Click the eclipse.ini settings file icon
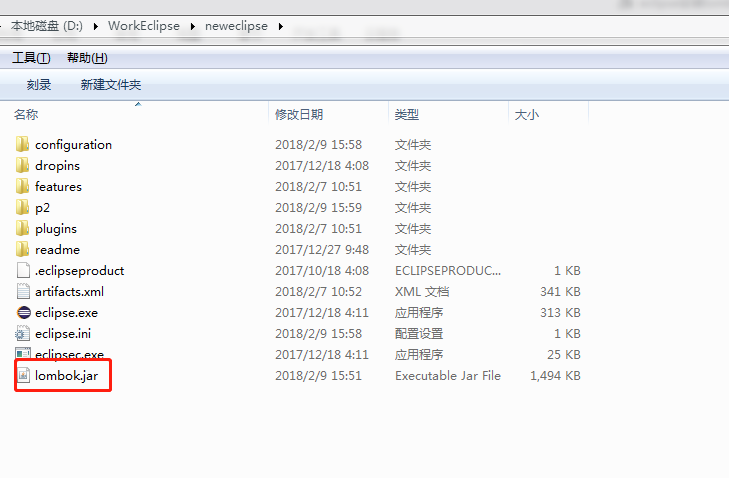 tap(23, 333)
